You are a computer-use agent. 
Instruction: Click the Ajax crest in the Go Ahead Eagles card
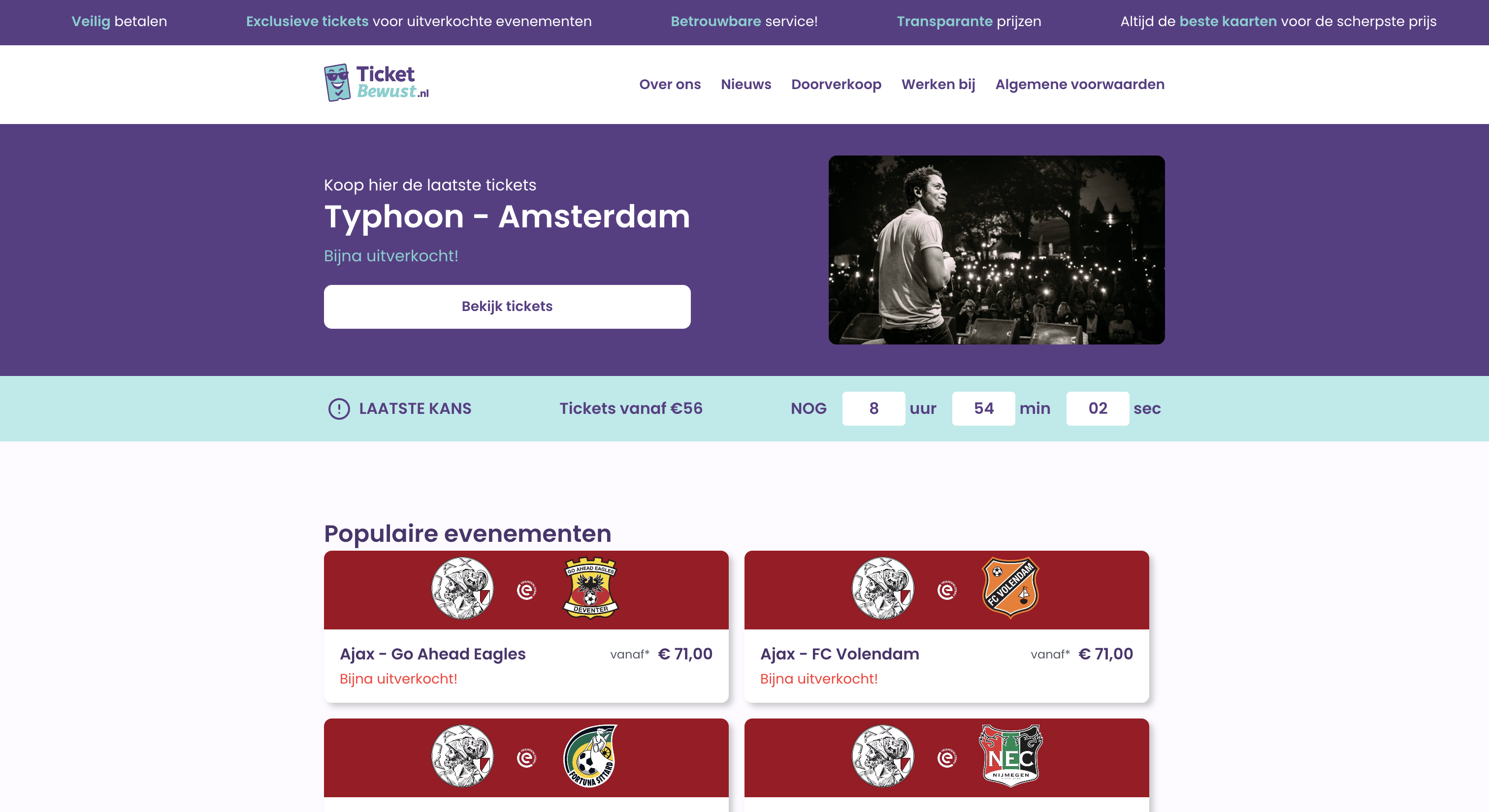(x=462, y=588)
